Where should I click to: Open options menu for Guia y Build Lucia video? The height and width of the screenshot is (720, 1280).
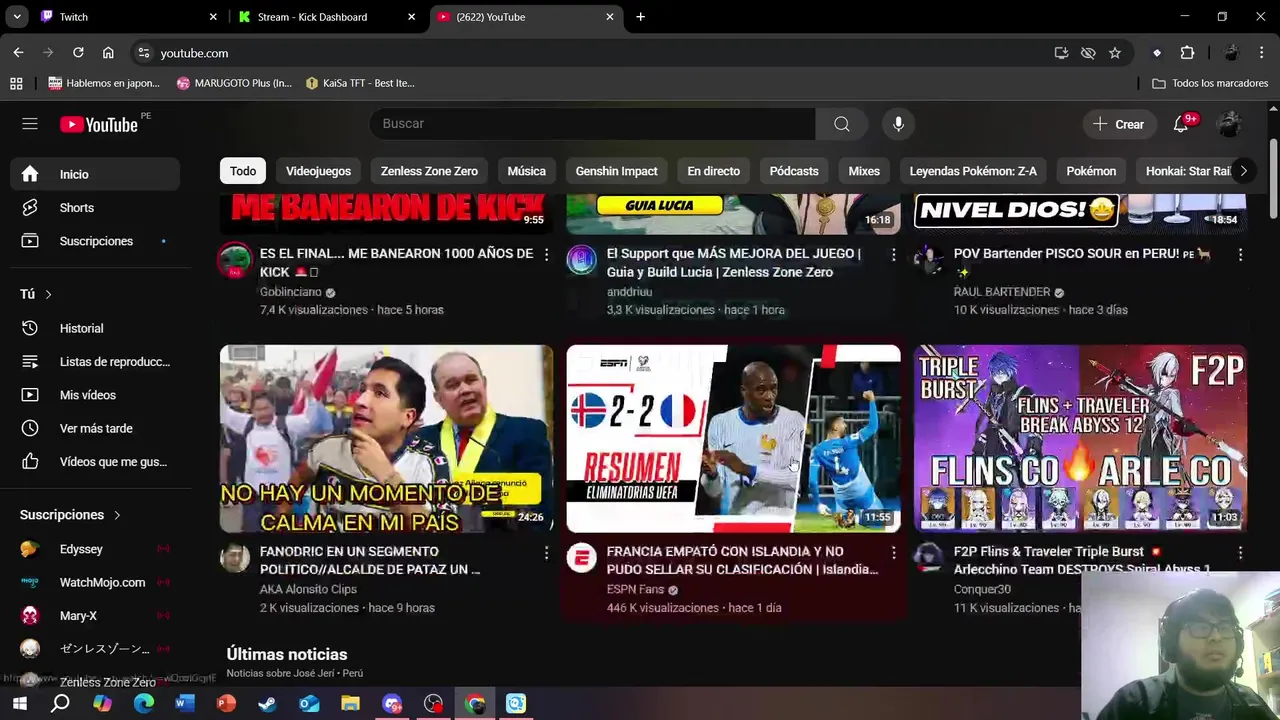[x=893, y=255]
